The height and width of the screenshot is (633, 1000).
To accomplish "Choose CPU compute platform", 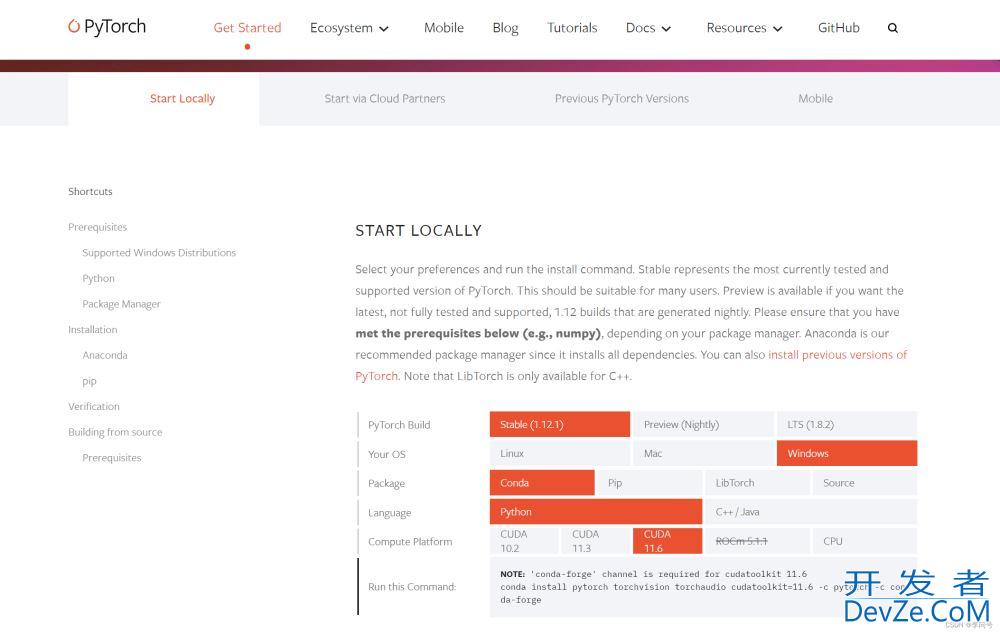I will pyautogui.click(x=865, y=541).
